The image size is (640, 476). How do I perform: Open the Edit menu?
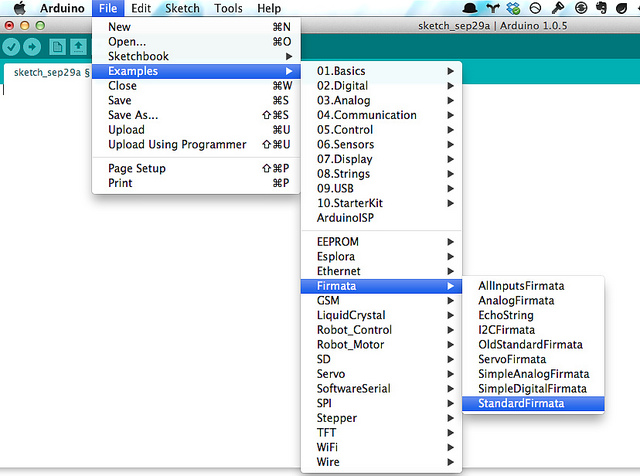(x=141, y=8)
